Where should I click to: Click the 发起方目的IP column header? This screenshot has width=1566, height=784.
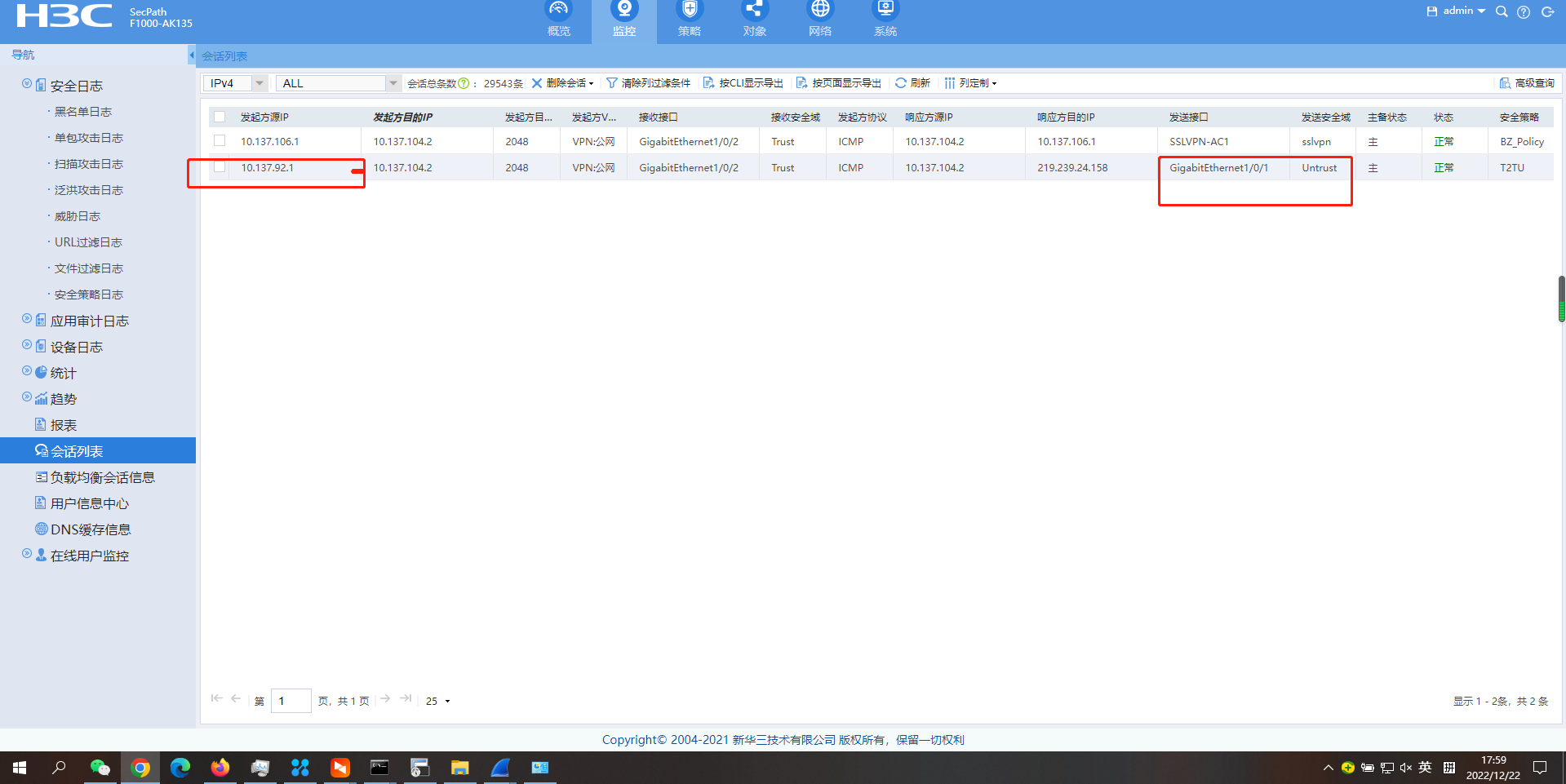403,117
